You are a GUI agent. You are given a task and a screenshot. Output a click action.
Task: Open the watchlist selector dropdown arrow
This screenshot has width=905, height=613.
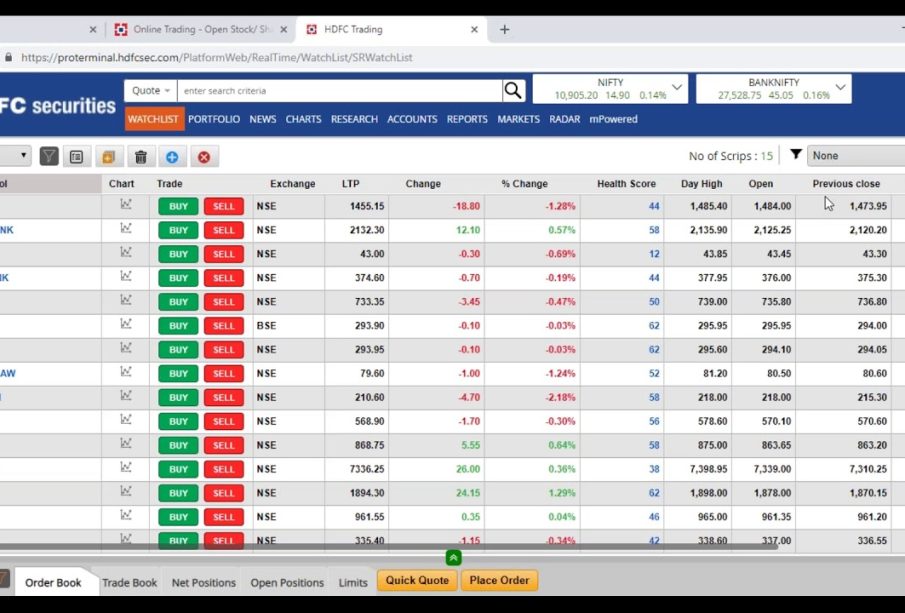tap(23, 155)
